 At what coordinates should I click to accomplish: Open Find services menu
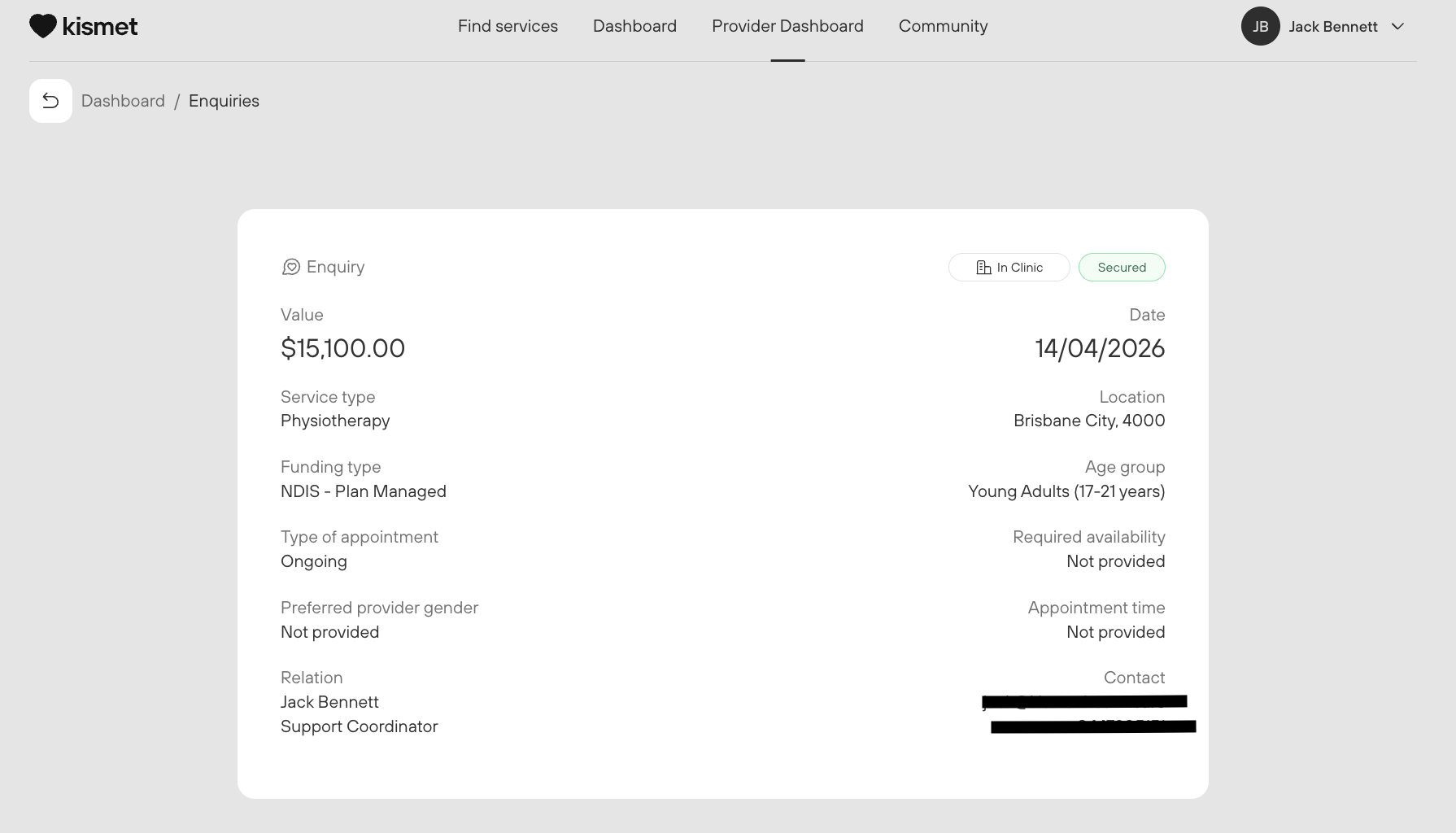(x=508, y=26)
